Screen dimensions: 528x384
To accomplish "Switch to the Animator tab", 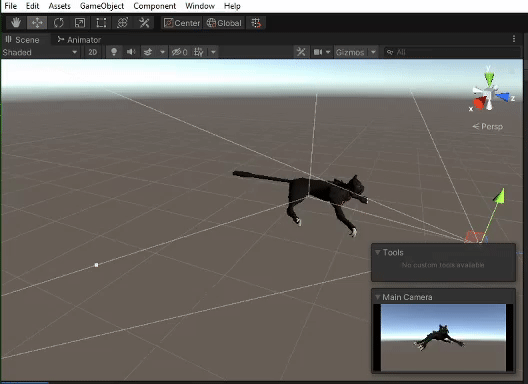I will click(79, 40).
